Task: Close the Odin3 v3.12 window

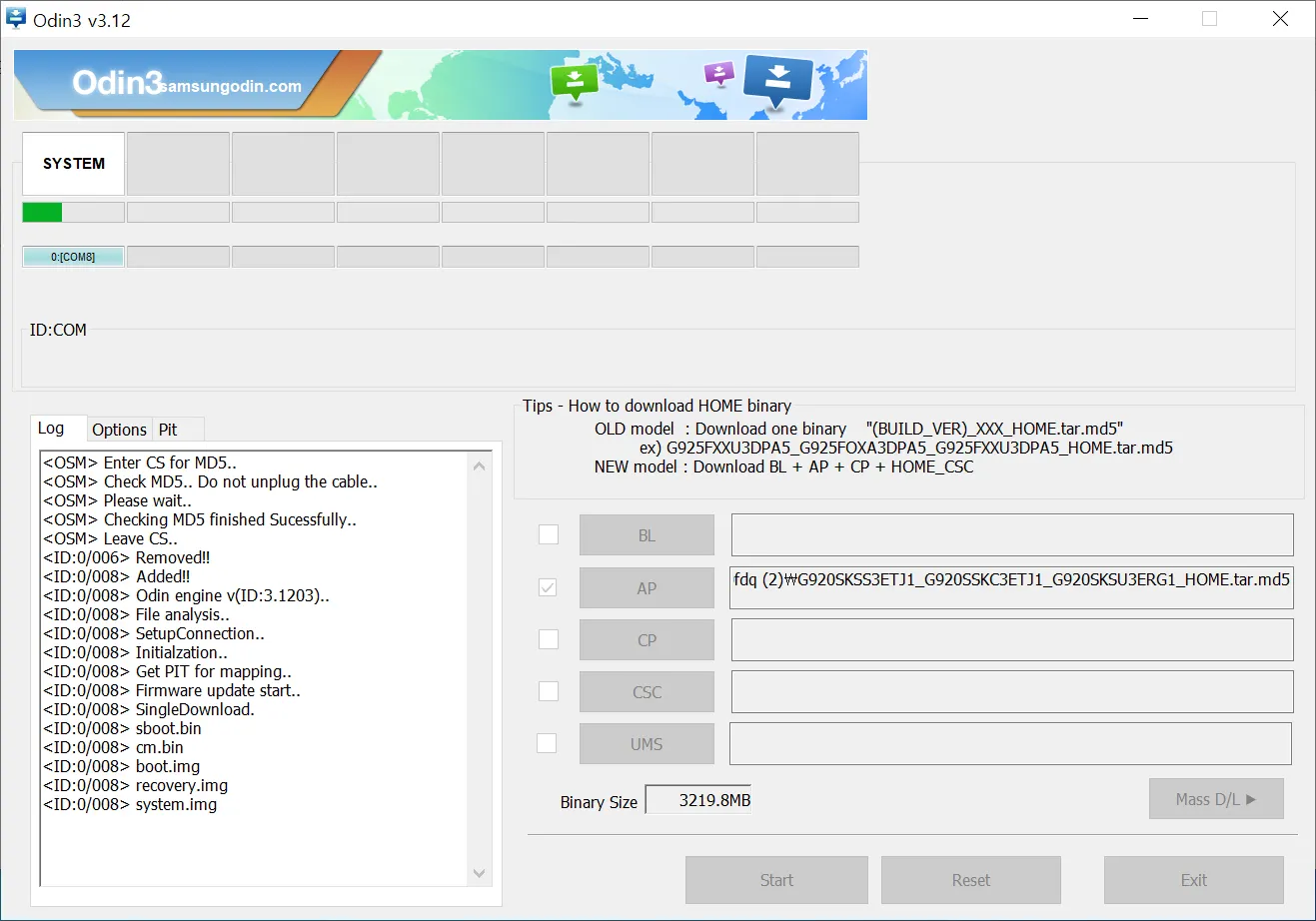Action: (1280, 19)
